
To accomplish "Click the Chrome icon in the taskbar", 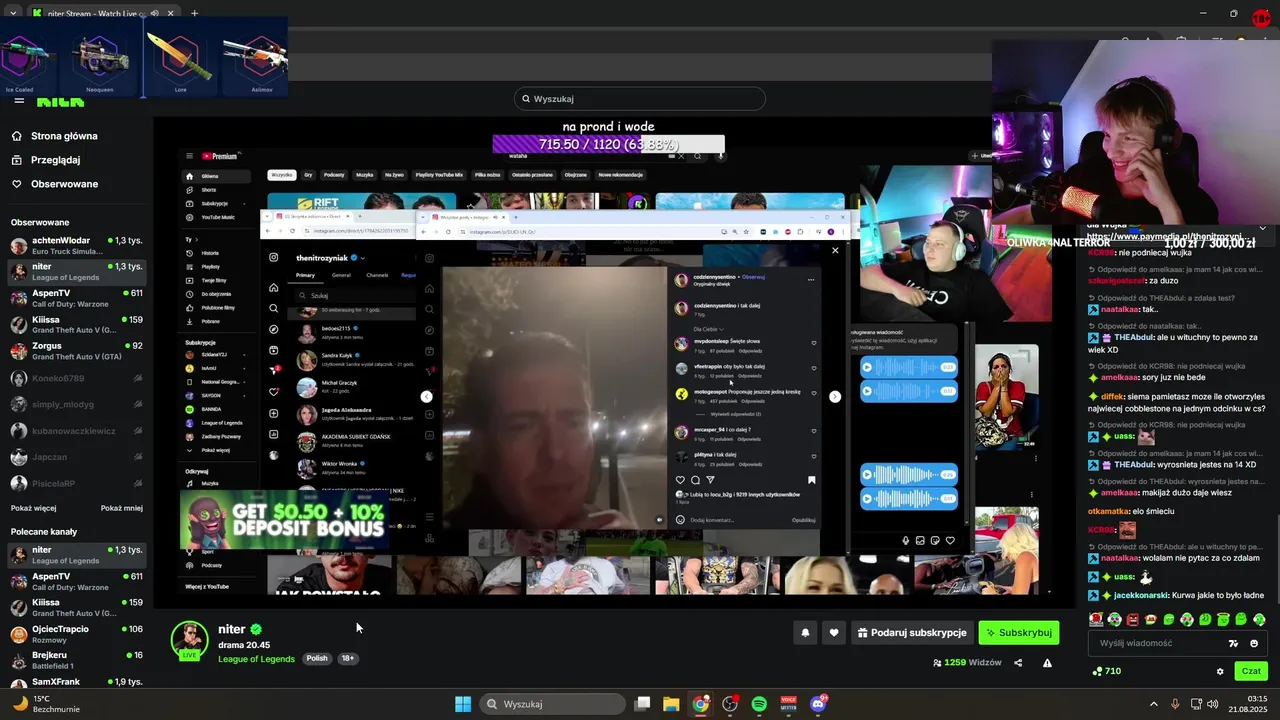I will (x=701, y=704).
